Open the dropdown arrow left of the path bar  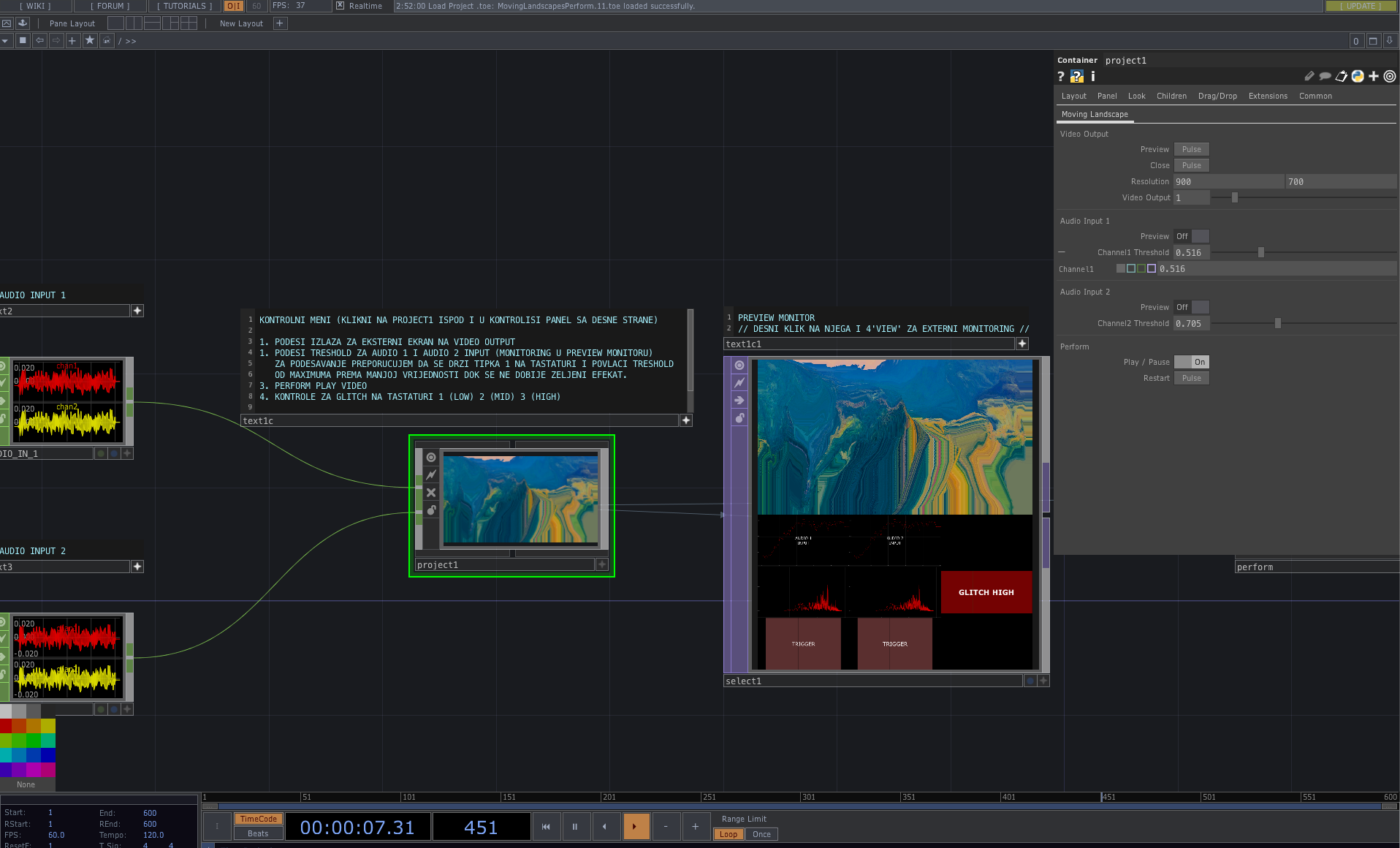[x=6, y=41]
